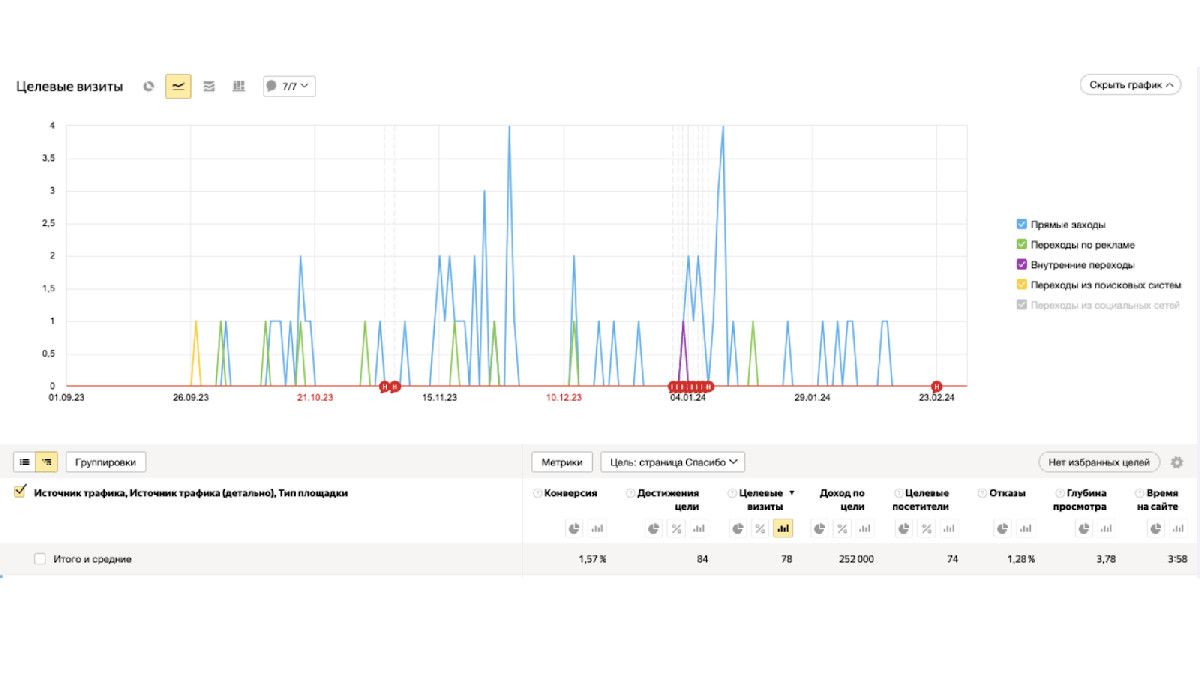Select the tree list view icon
Image resolution: width=1200 pixels, height=675 pixels.
[46, 462]
